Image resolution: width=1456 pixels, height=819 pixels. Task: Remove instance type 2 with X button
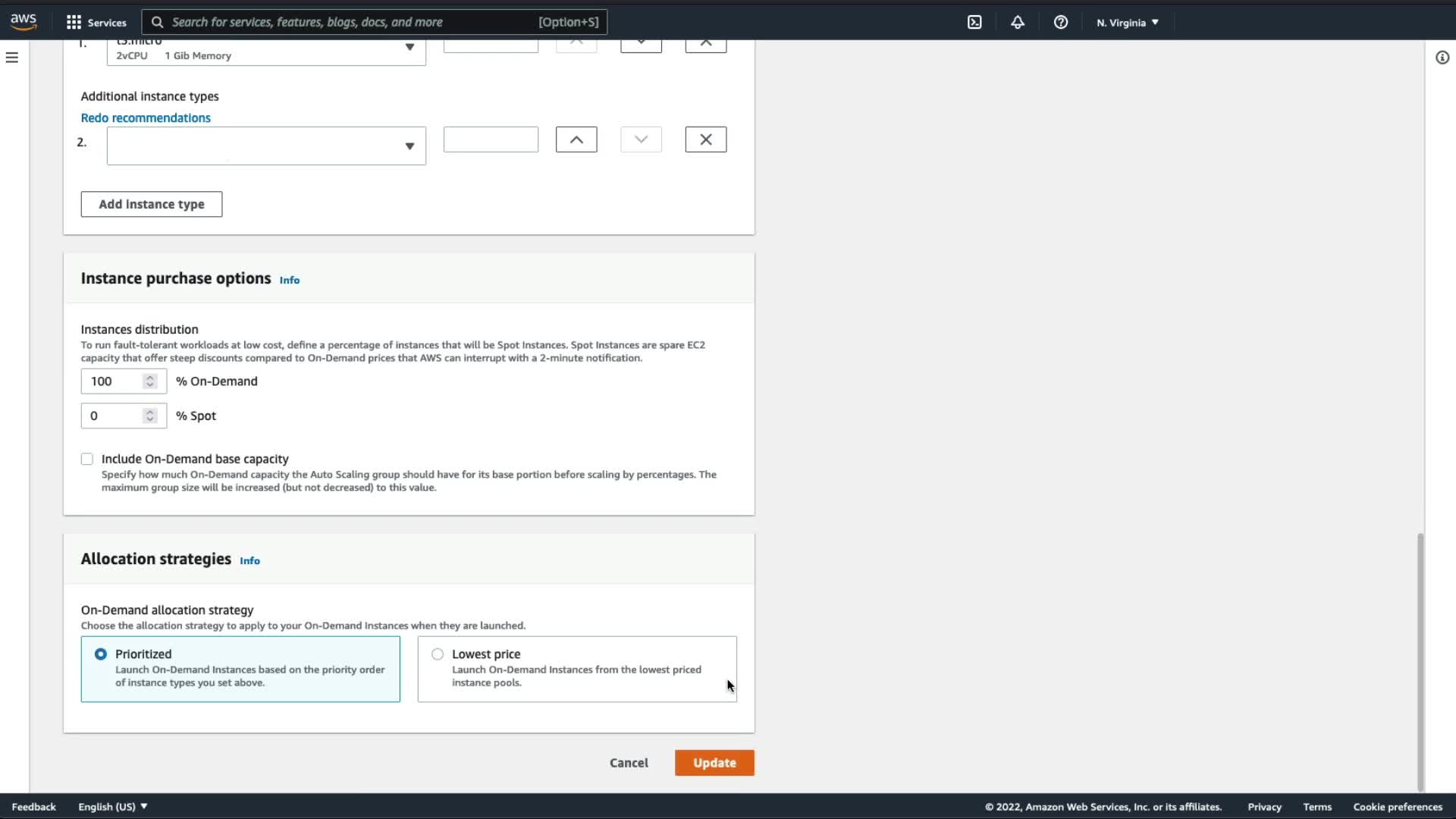[705, 140]
